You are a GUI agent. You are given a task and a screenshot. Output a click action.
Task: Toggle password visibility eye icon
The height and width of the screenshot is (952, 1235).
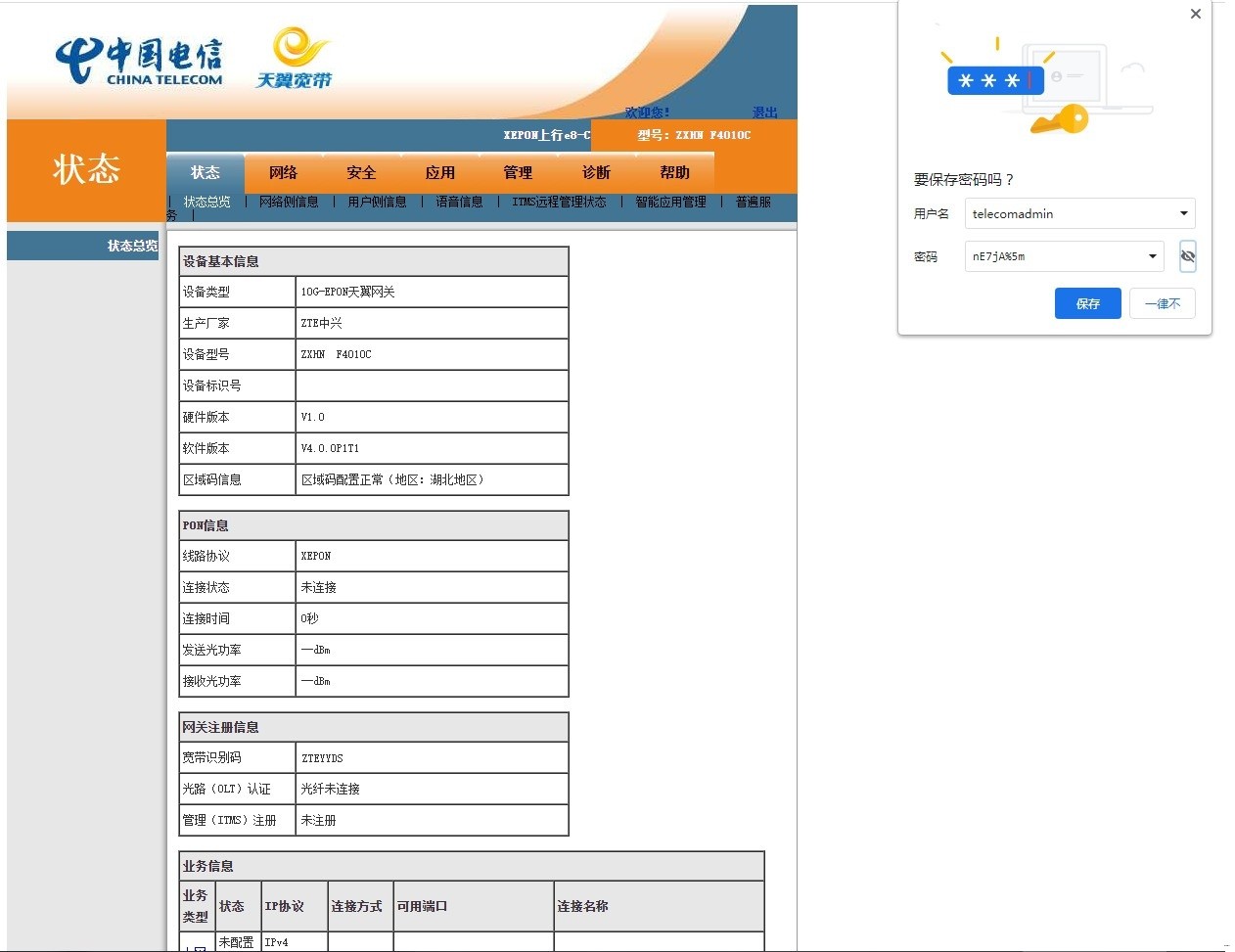tap(1187, 256)
